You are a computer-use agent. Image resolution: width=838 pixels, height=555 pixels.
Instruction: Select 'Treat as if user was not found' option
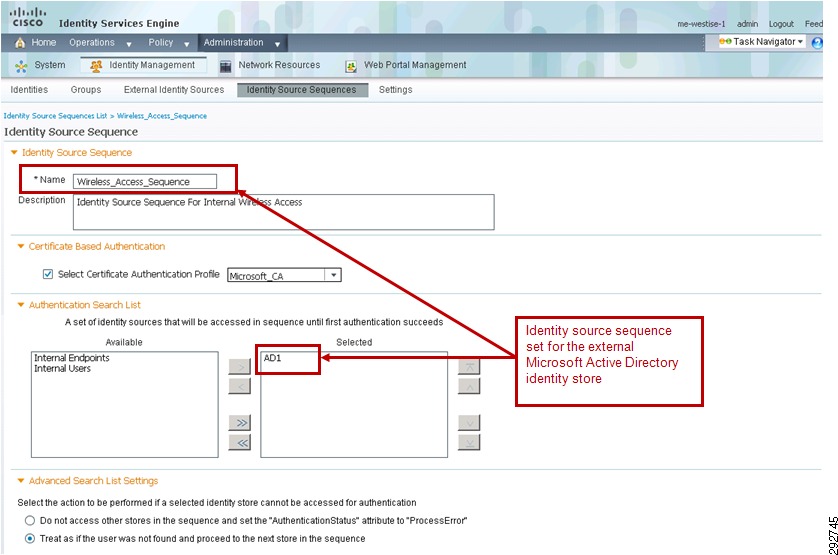[30, 538]
